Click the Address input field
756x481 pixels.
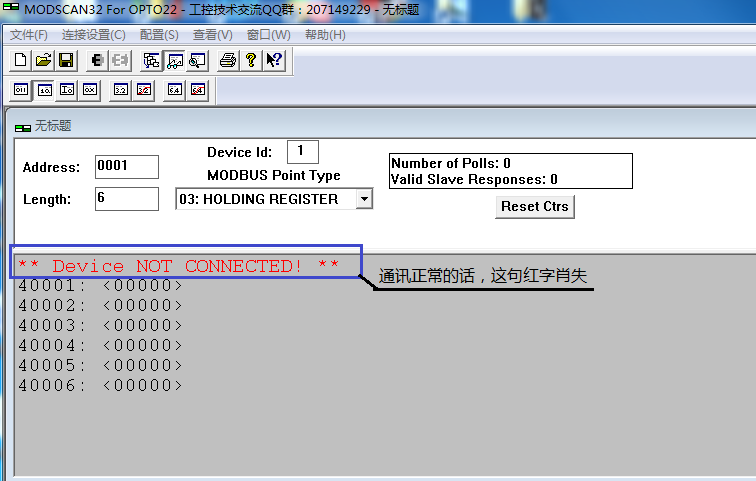tap(126, 167)
